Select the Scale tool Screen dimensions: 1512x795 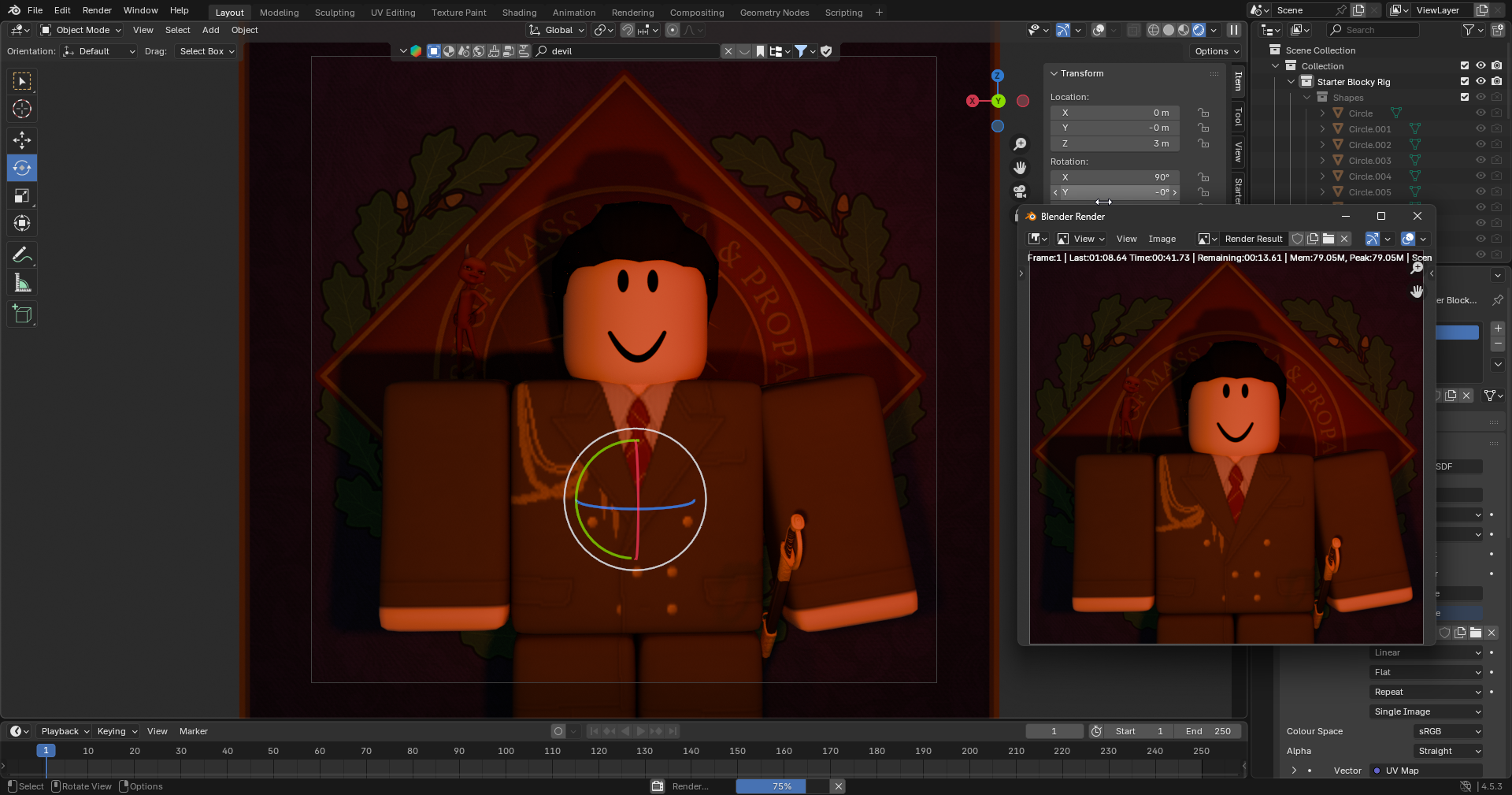coord(22,196)
